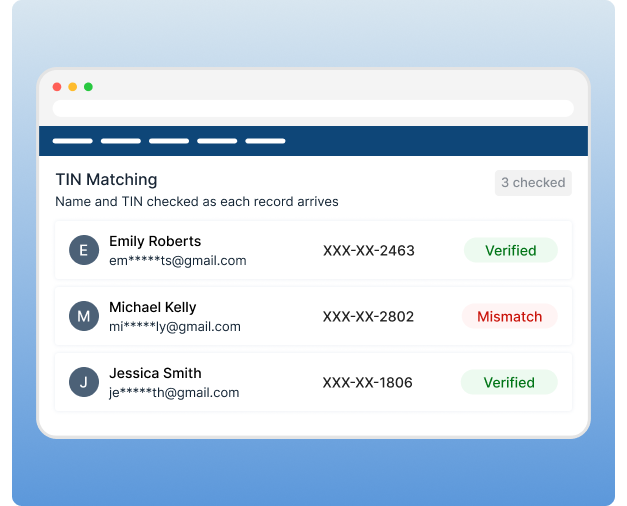The width and height of the screenshot is (627, 506).
Task: Click the Michael Kelly avatar icon
Action: click(x=84, y=316)
